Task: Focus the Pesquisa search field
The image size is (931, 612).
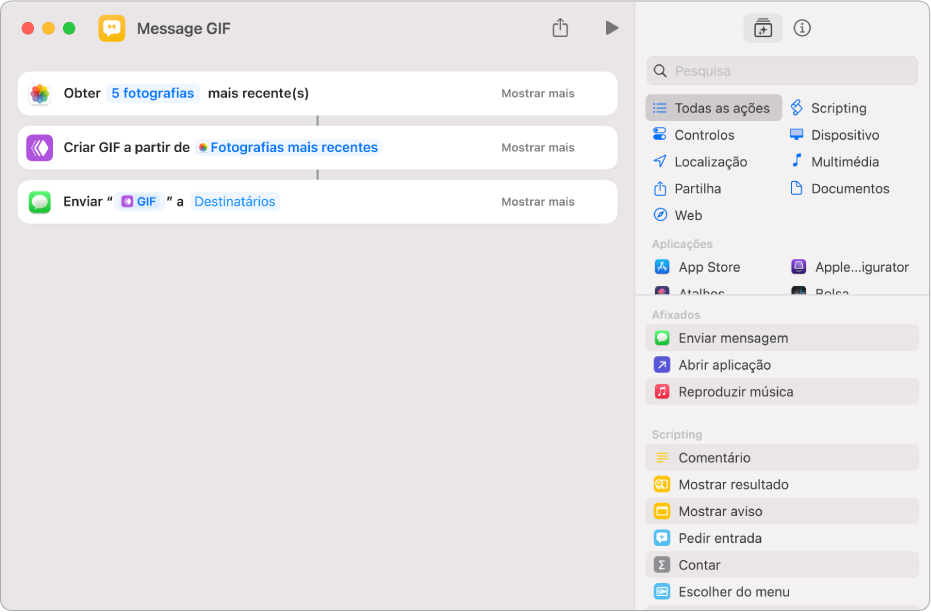Action: [790, 71]
